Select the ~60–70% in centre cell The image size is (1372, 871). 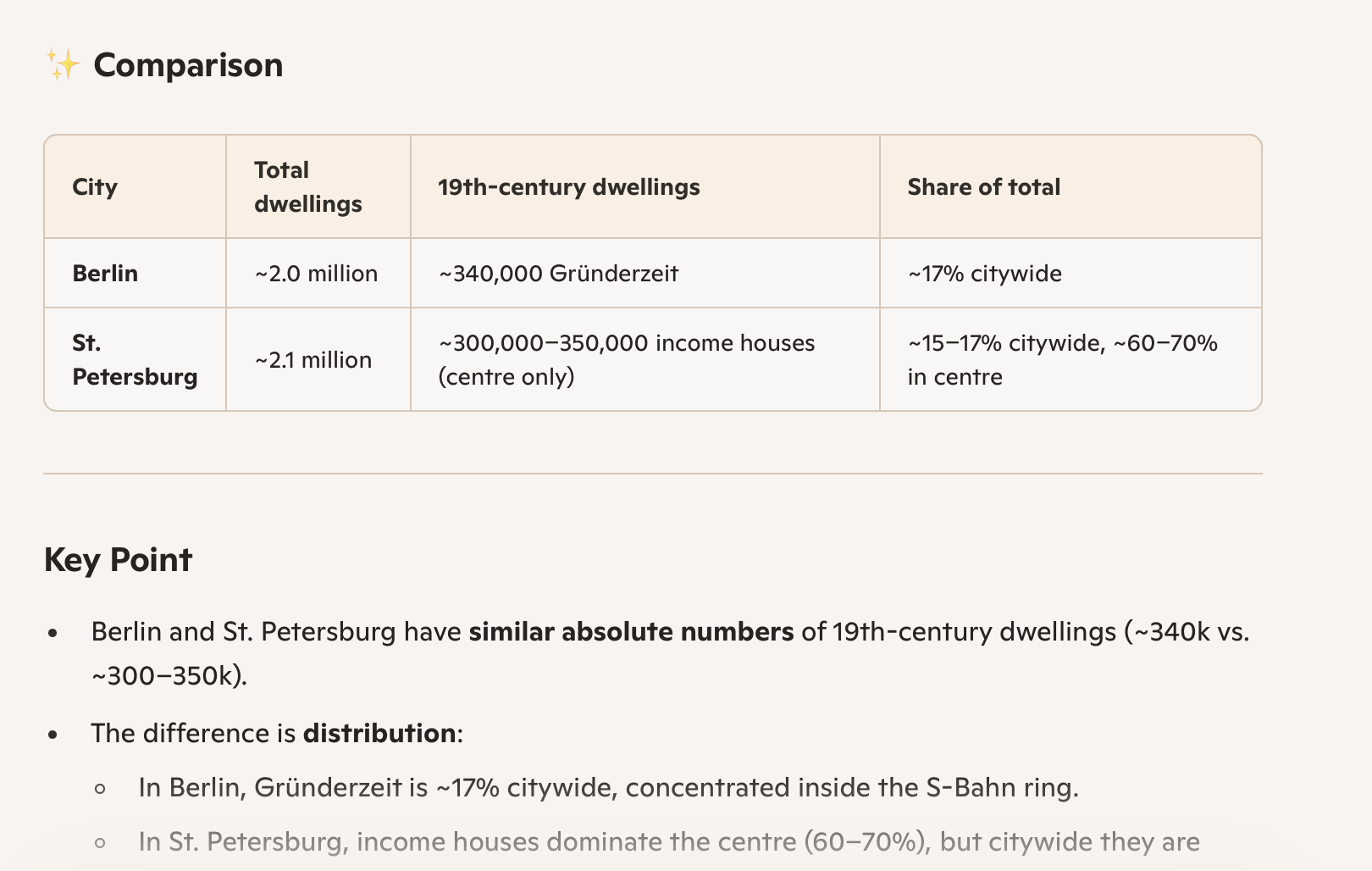coord(1062,360)
